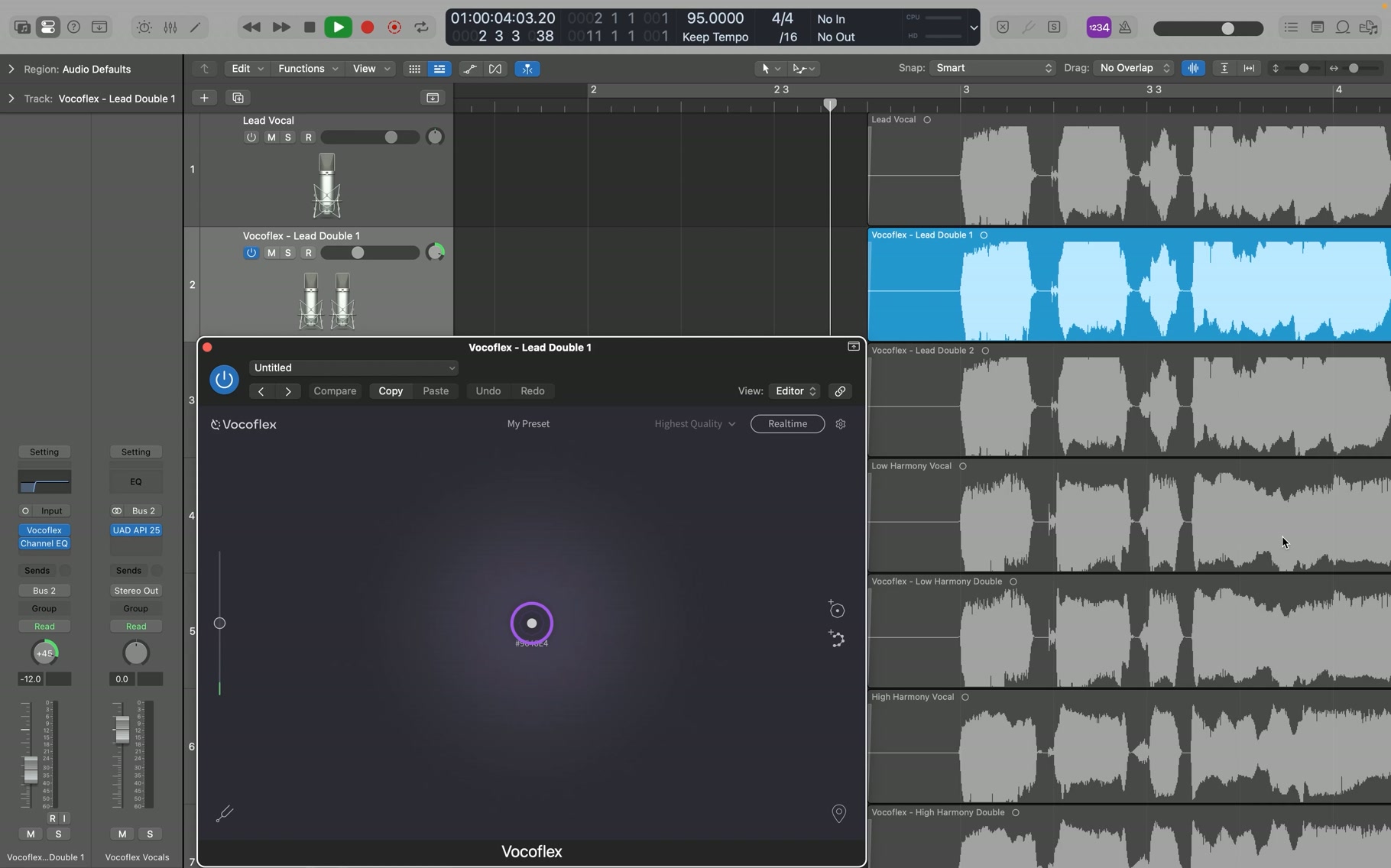Open Smart Controls in control bar
The width and height of the screenshot is (1391, 868).
pos(144,28)
